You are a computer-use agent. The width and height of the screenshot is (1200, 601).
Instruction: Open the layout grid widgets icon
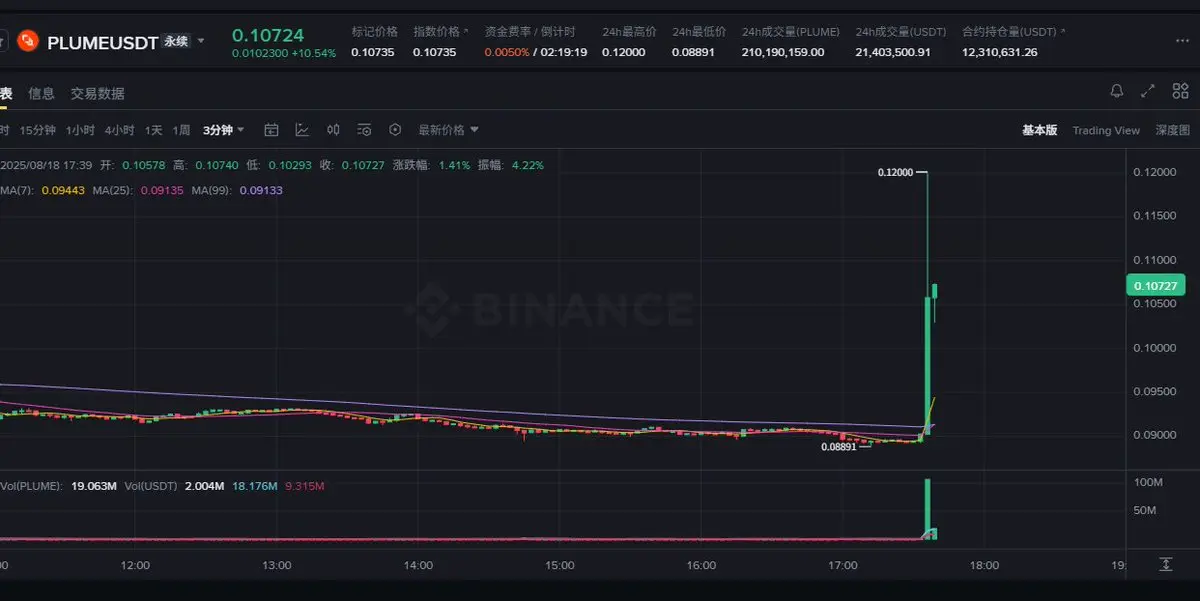1180,91
